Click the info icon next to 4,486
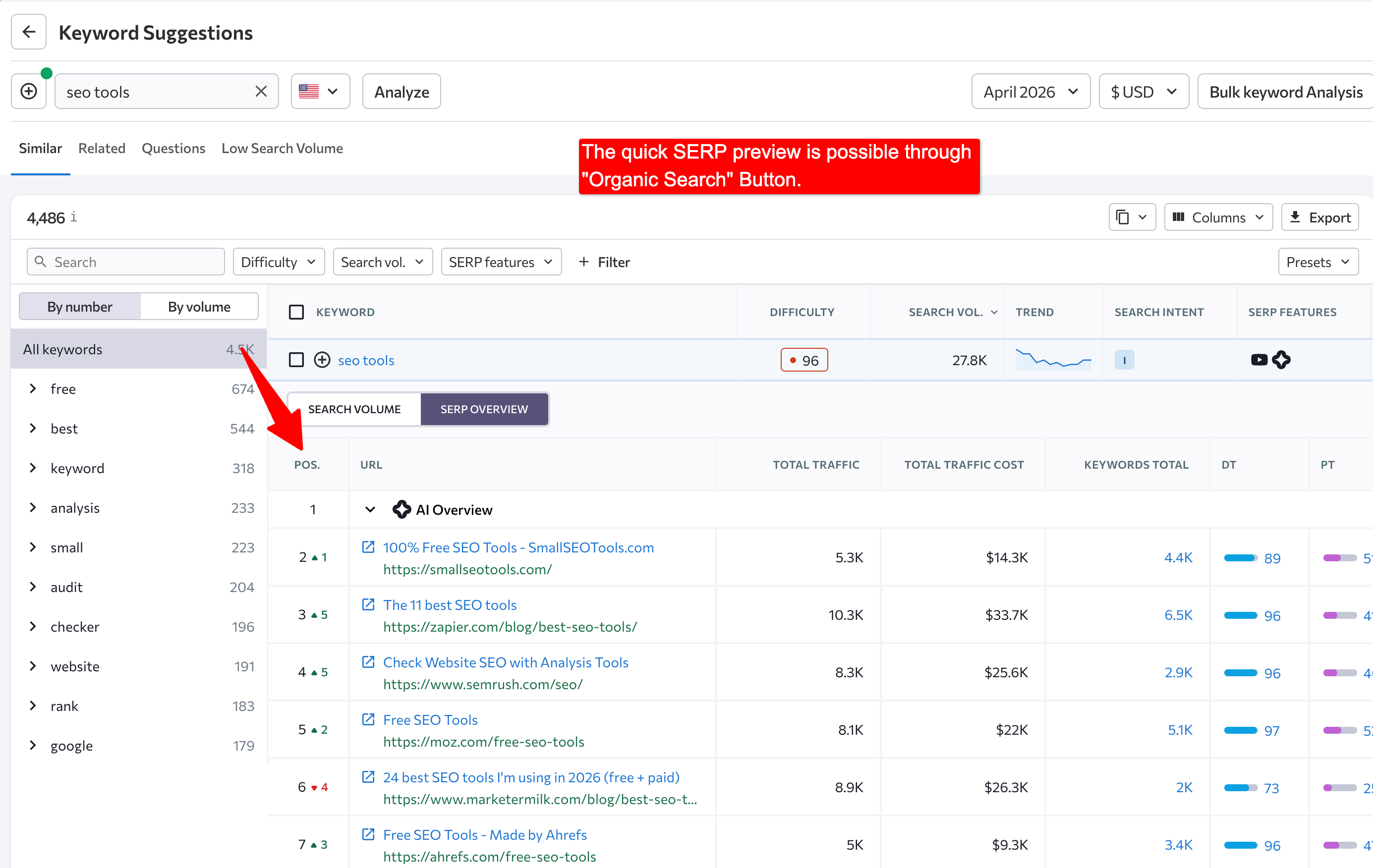1373x868 pixels. pyautogui.click(x=73, y=217)
